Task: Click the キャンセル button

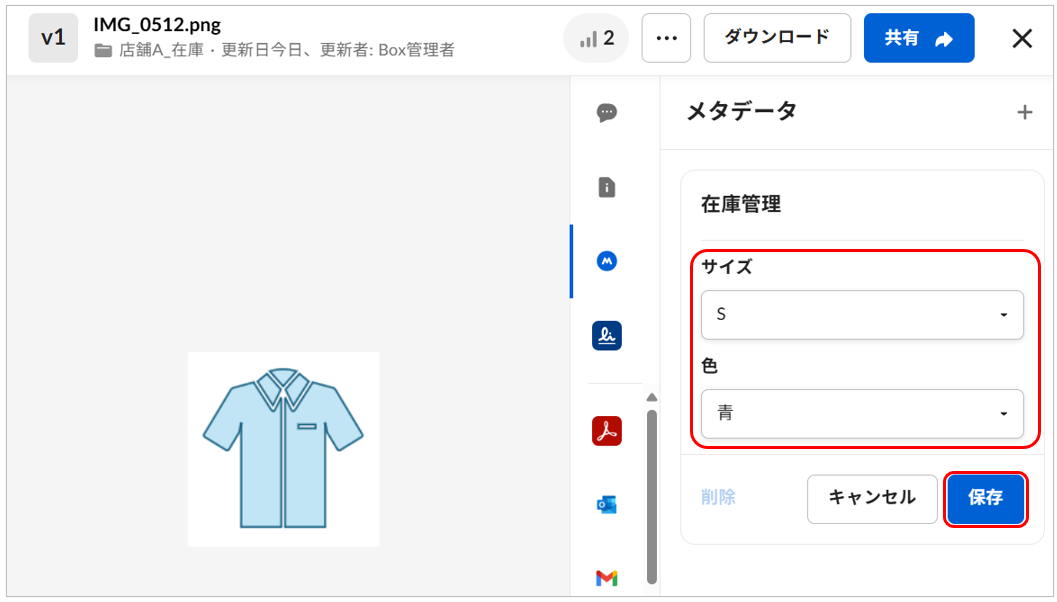Action: point(872,498)
